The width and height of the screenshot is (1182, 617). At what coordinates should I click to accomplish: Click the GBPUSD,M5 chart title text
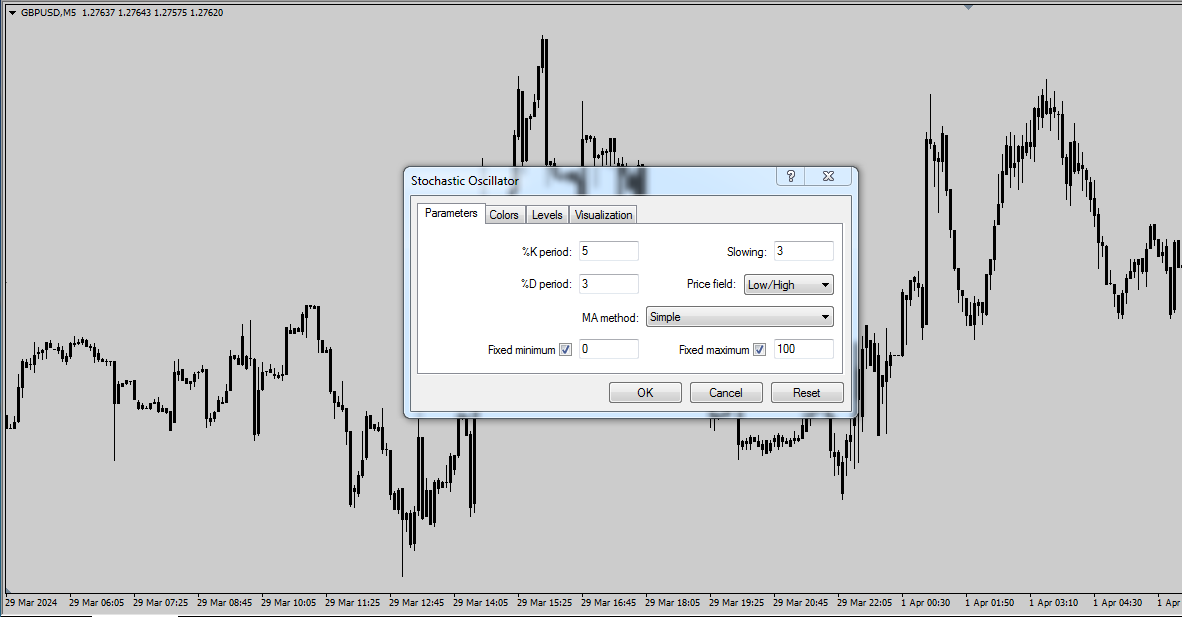(48, 13)
